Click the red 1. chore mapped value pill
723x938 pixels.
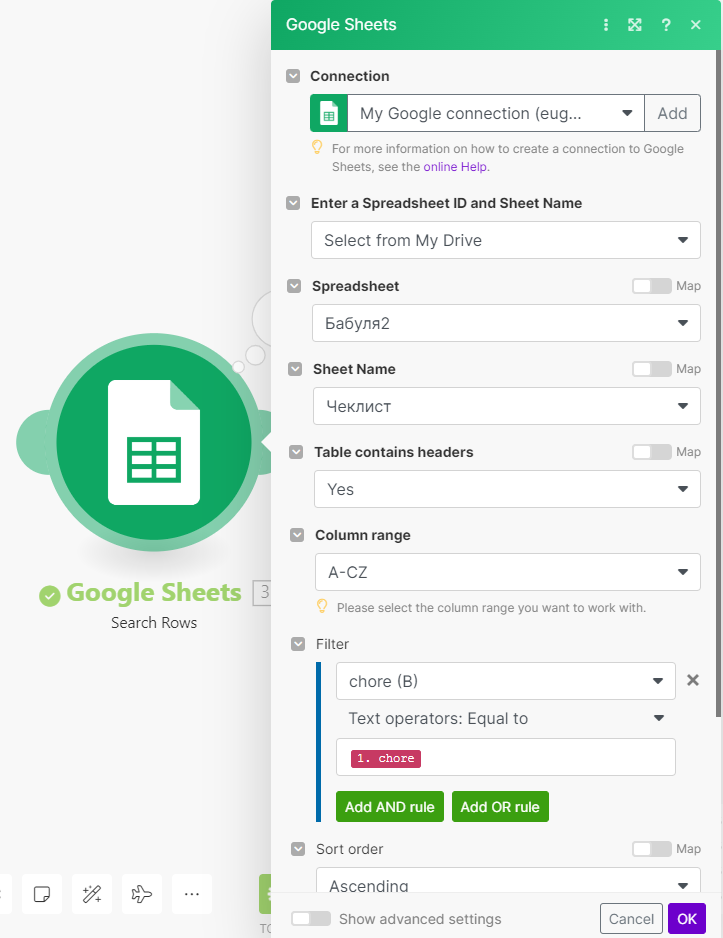pos(386,759)
